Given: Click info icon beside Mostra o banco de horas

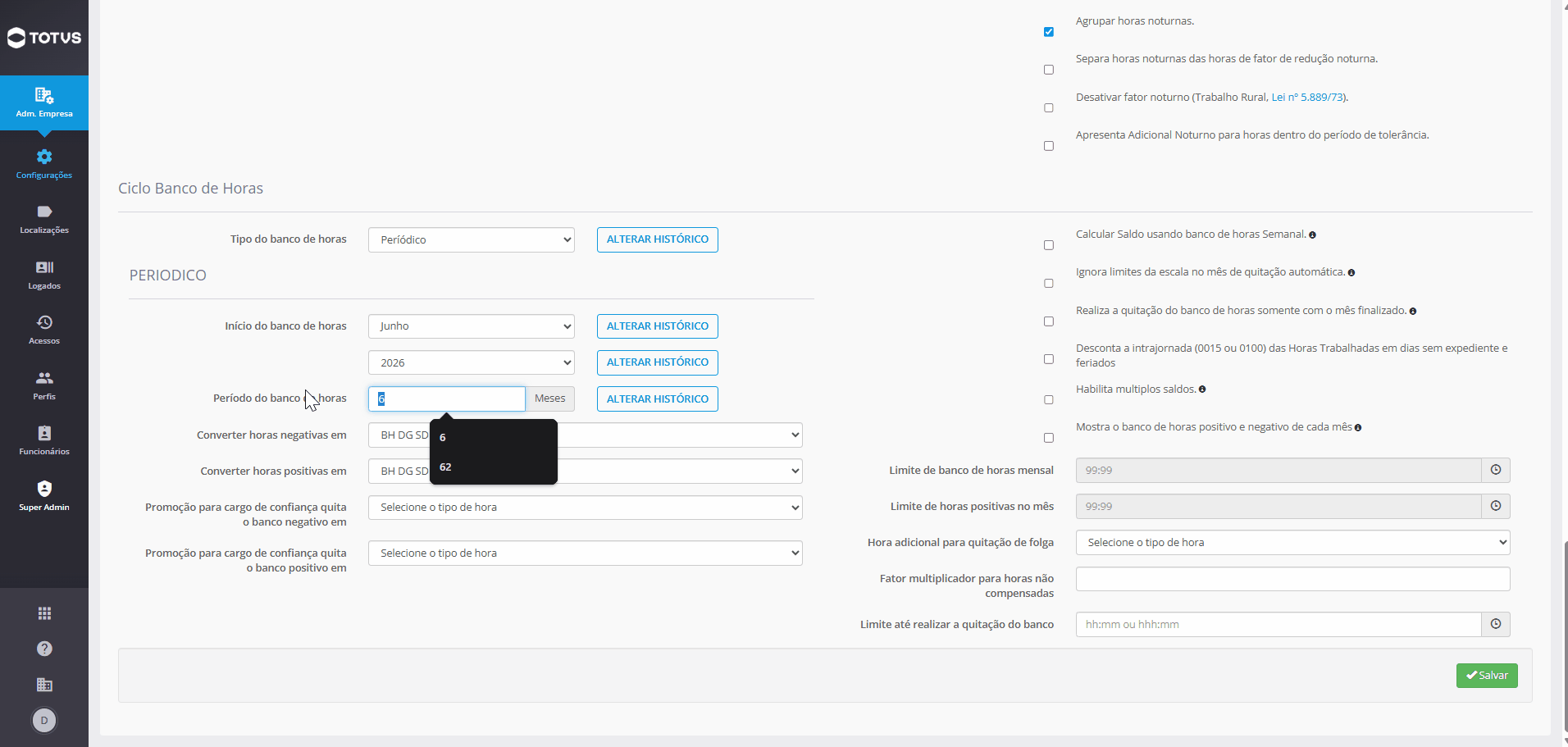Looking at the screenshot, I should point(1358,428).
